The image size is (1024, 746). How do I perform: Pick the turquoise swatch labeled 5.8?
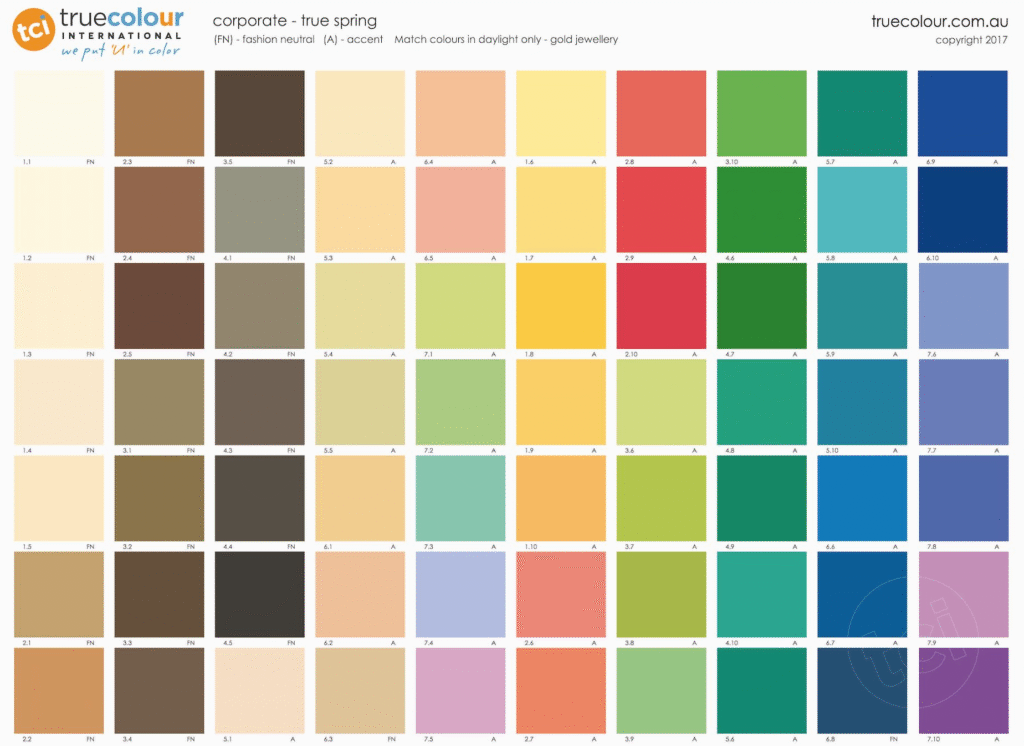[862, 209]
